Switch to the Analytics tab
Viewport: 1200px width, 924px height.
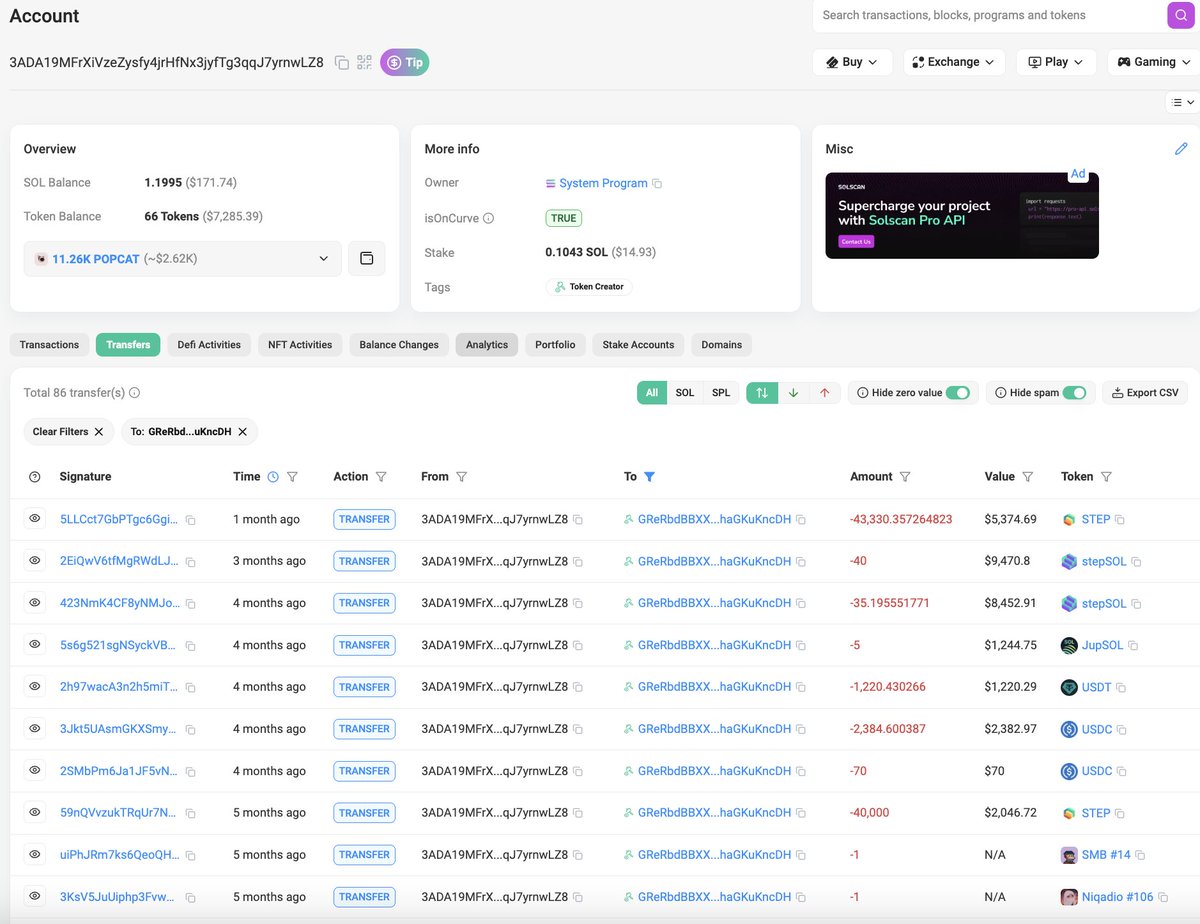[487, 344]
